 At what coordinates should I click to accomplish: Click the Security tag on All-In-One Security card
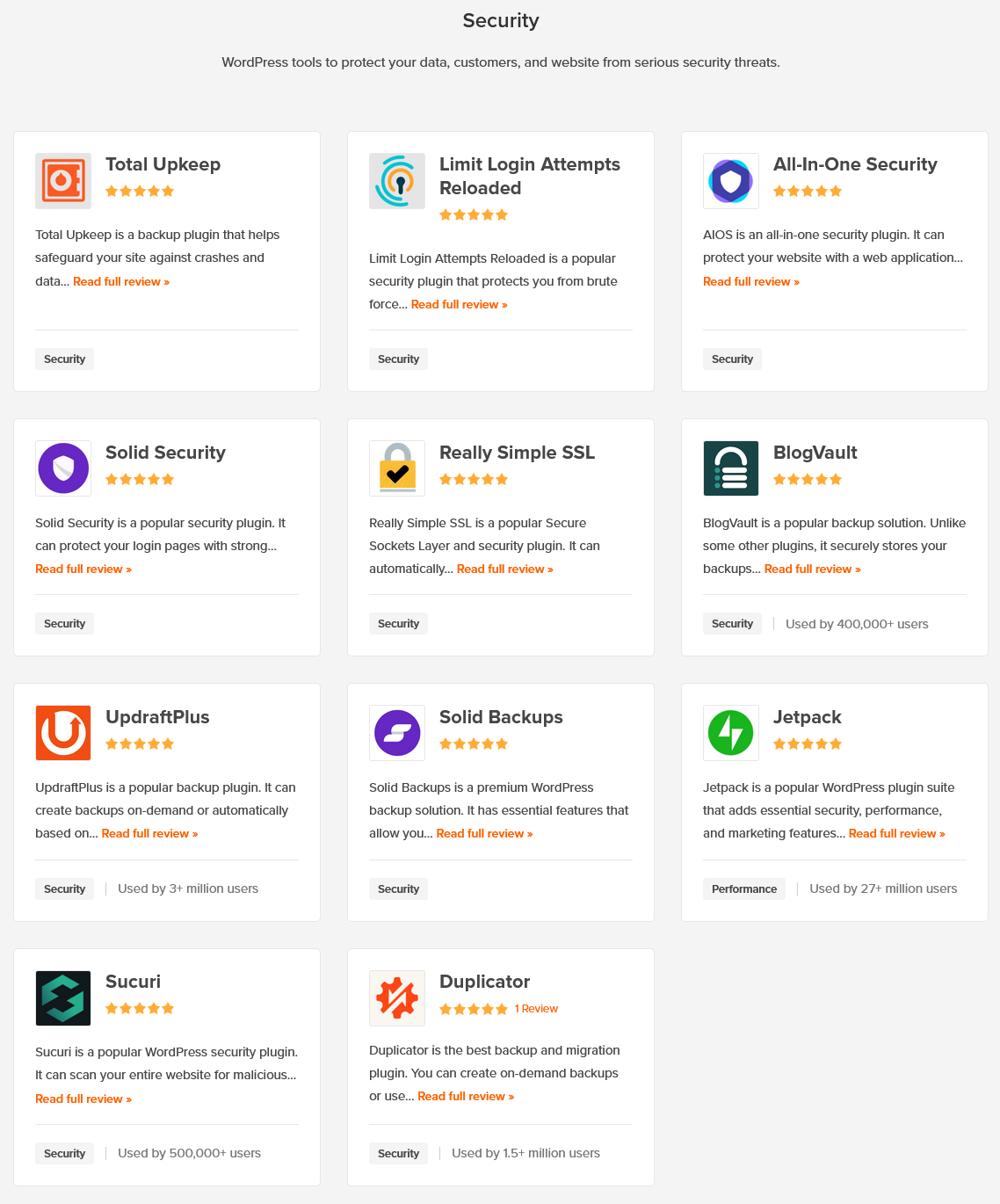pyautogui.click(x=732, y=359)
